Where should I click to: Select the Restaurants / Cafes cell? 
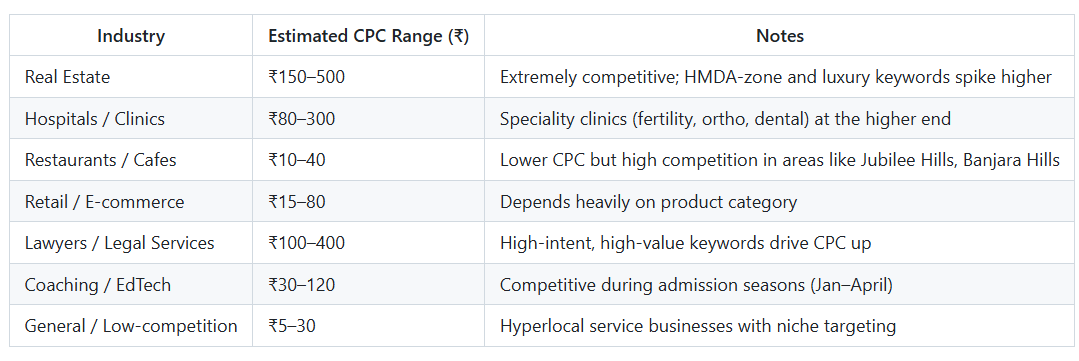click(131, 160)
